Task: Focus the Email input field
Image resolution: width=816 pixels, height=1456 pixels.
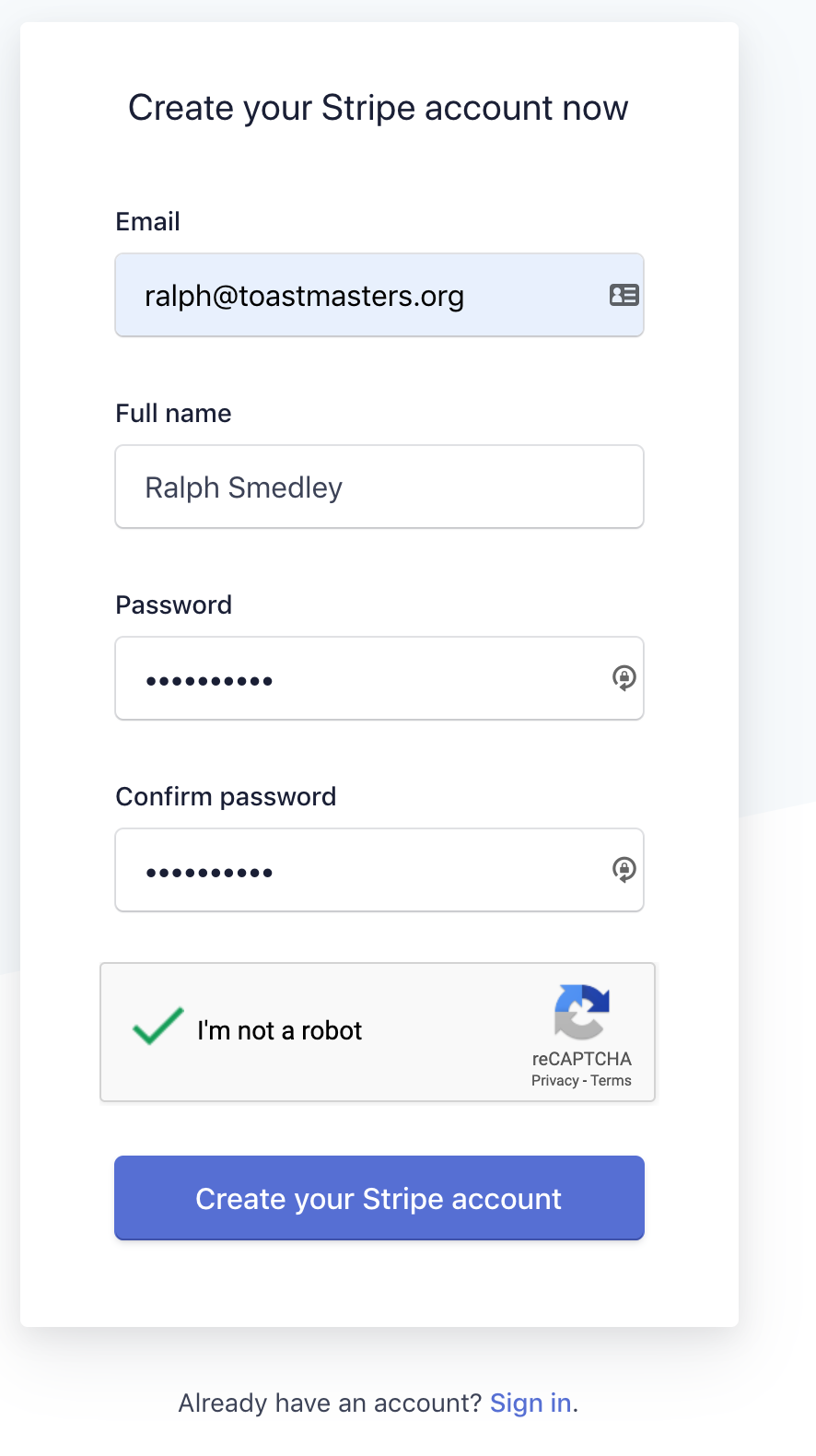Action: (x=379, y=295)
